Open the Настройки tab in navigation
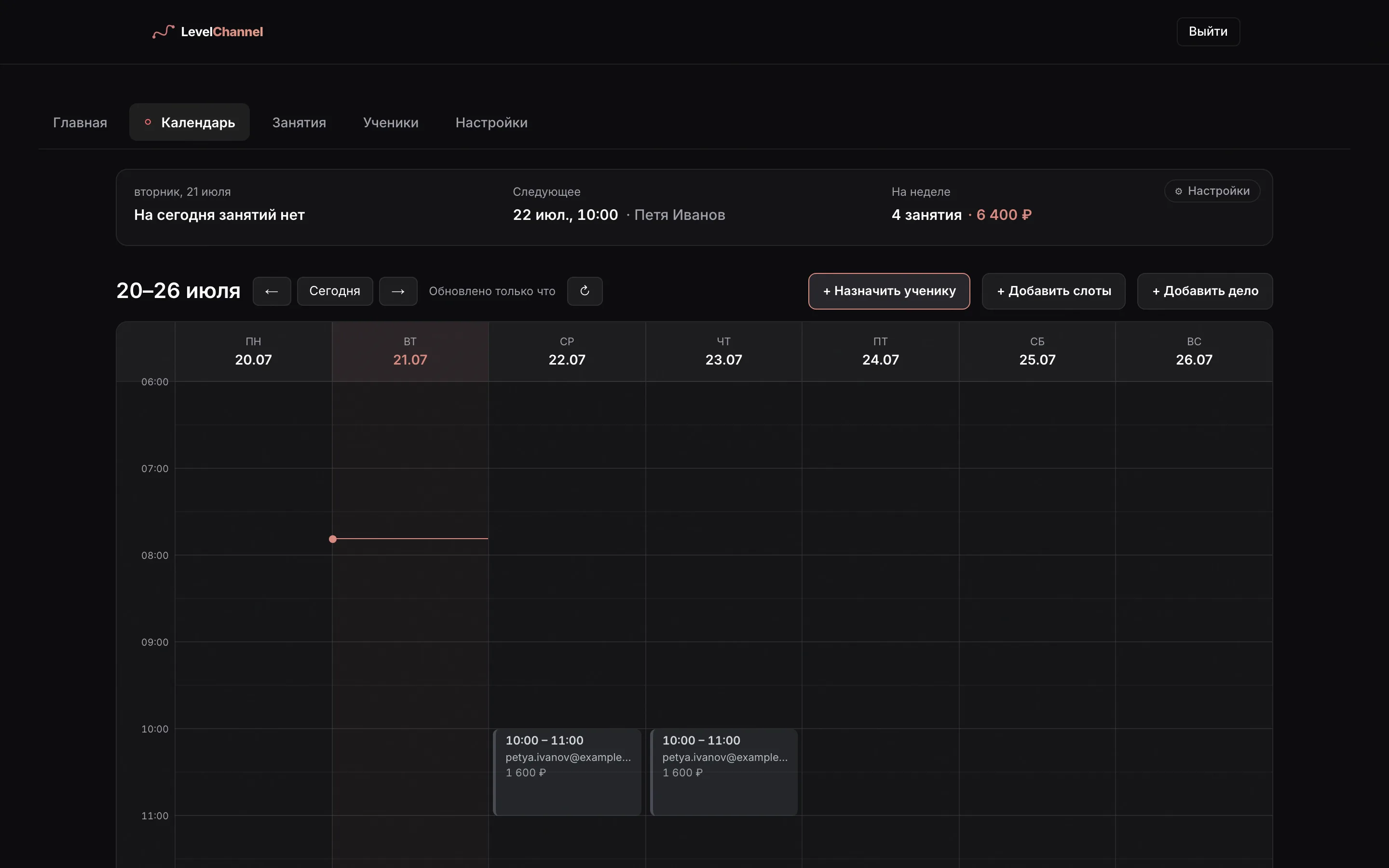The height and width of the screenshot is (868, 1389). pos(491,122)
